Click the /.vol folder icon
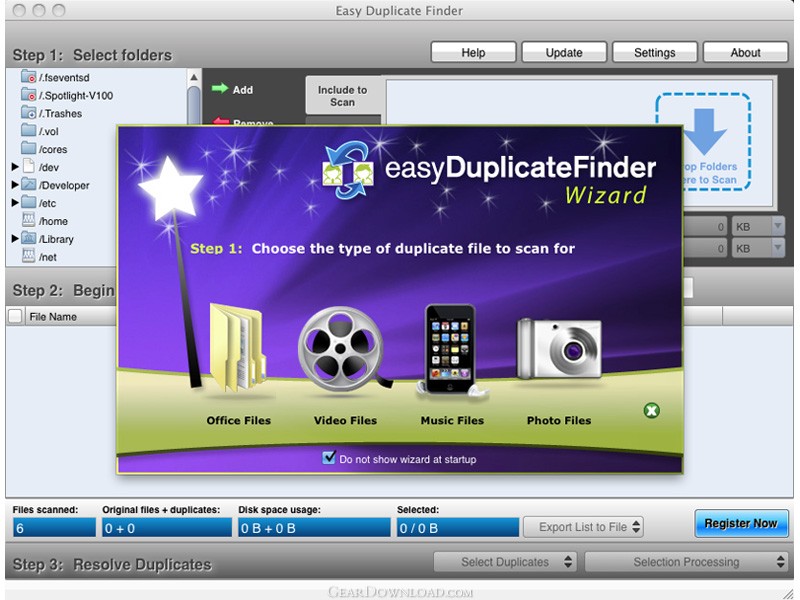This screenshot has height=600, width=800. [29, 131]
